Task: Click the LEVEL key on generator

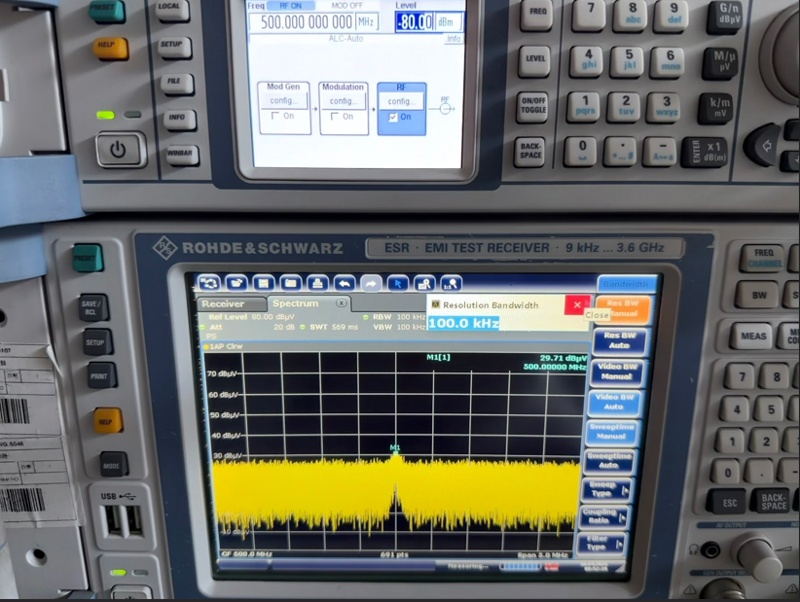Action: [x=535, y=60]
